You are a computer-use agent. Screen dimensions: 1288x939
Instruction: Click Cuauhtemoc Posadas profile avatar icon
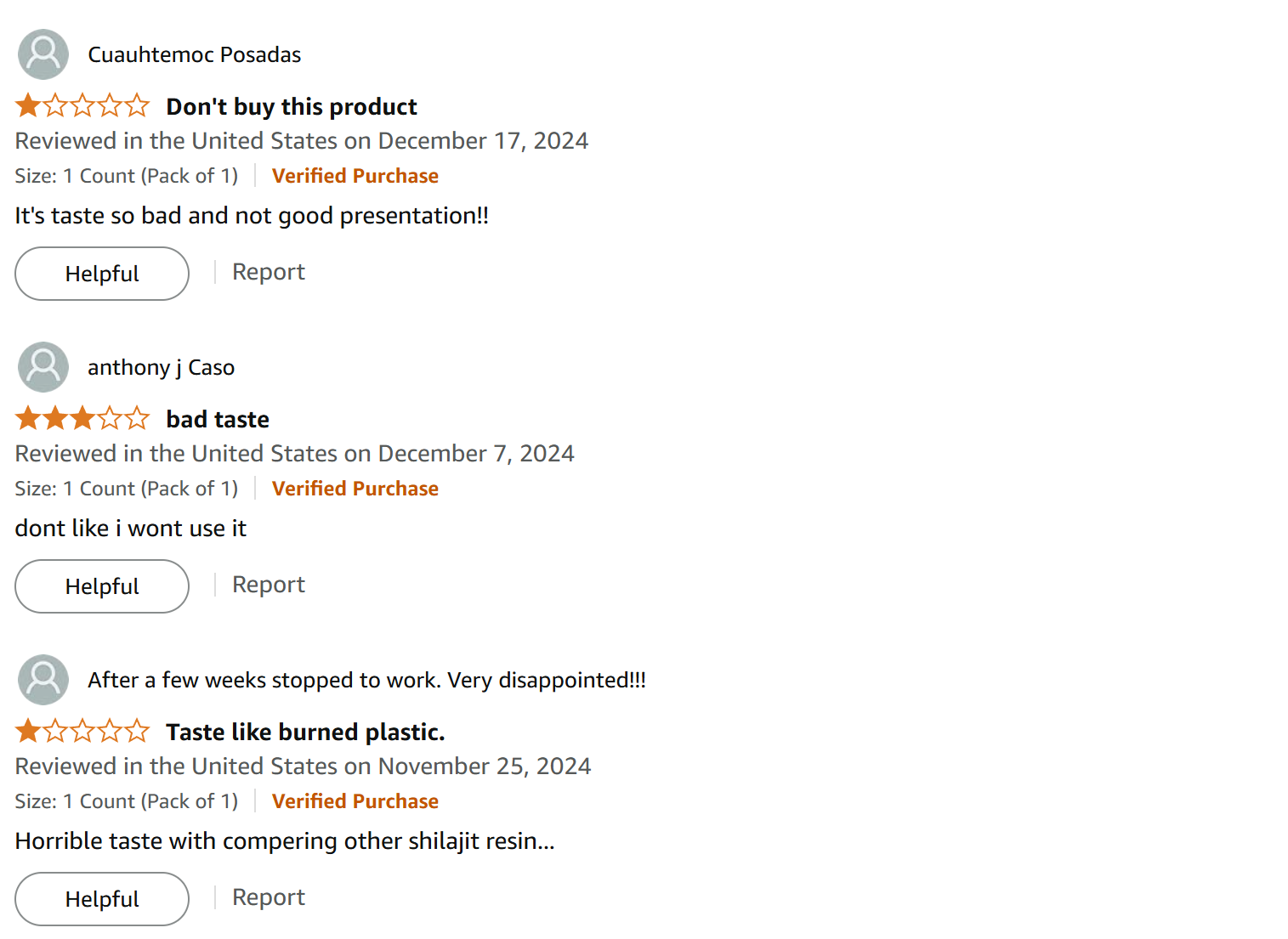pos(43,54)
